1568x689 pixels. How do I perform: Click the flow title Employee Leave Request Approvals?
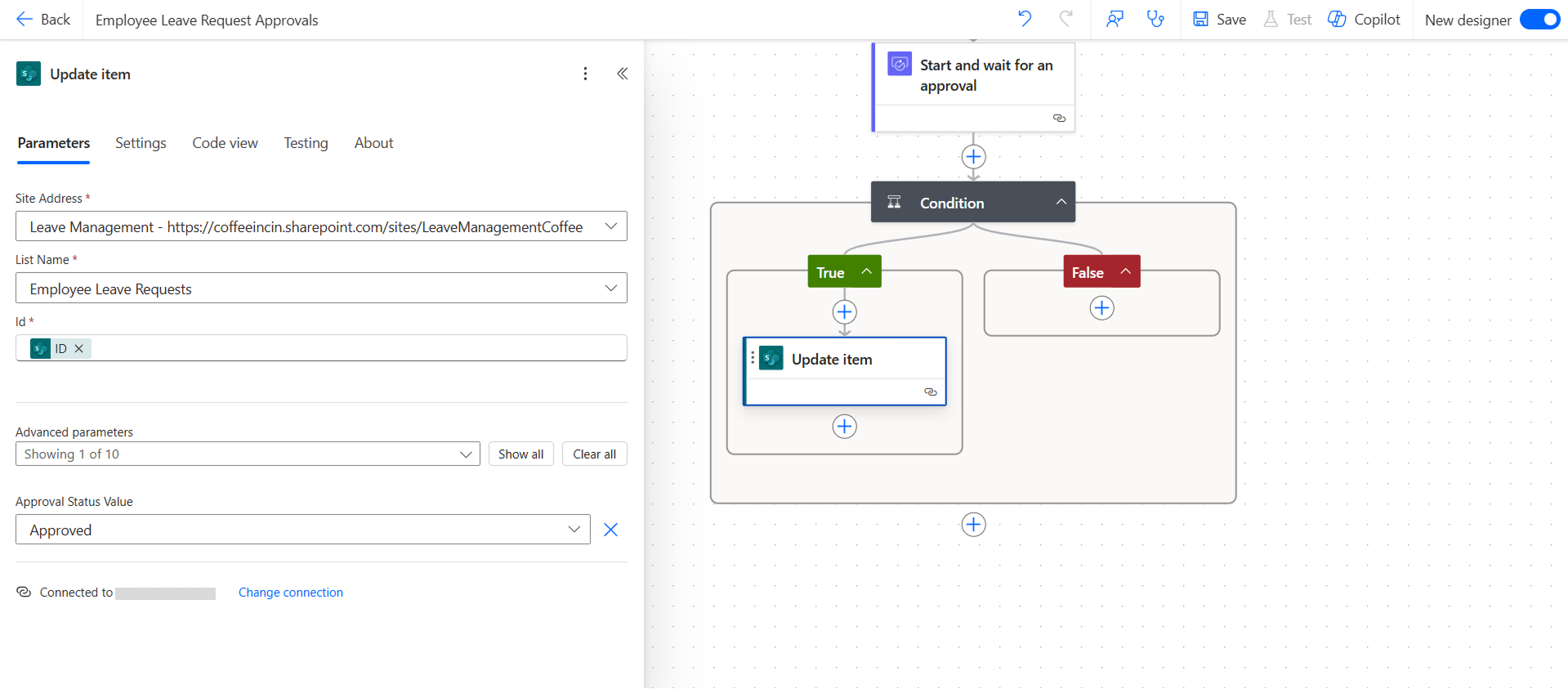[x=207, y=20]
